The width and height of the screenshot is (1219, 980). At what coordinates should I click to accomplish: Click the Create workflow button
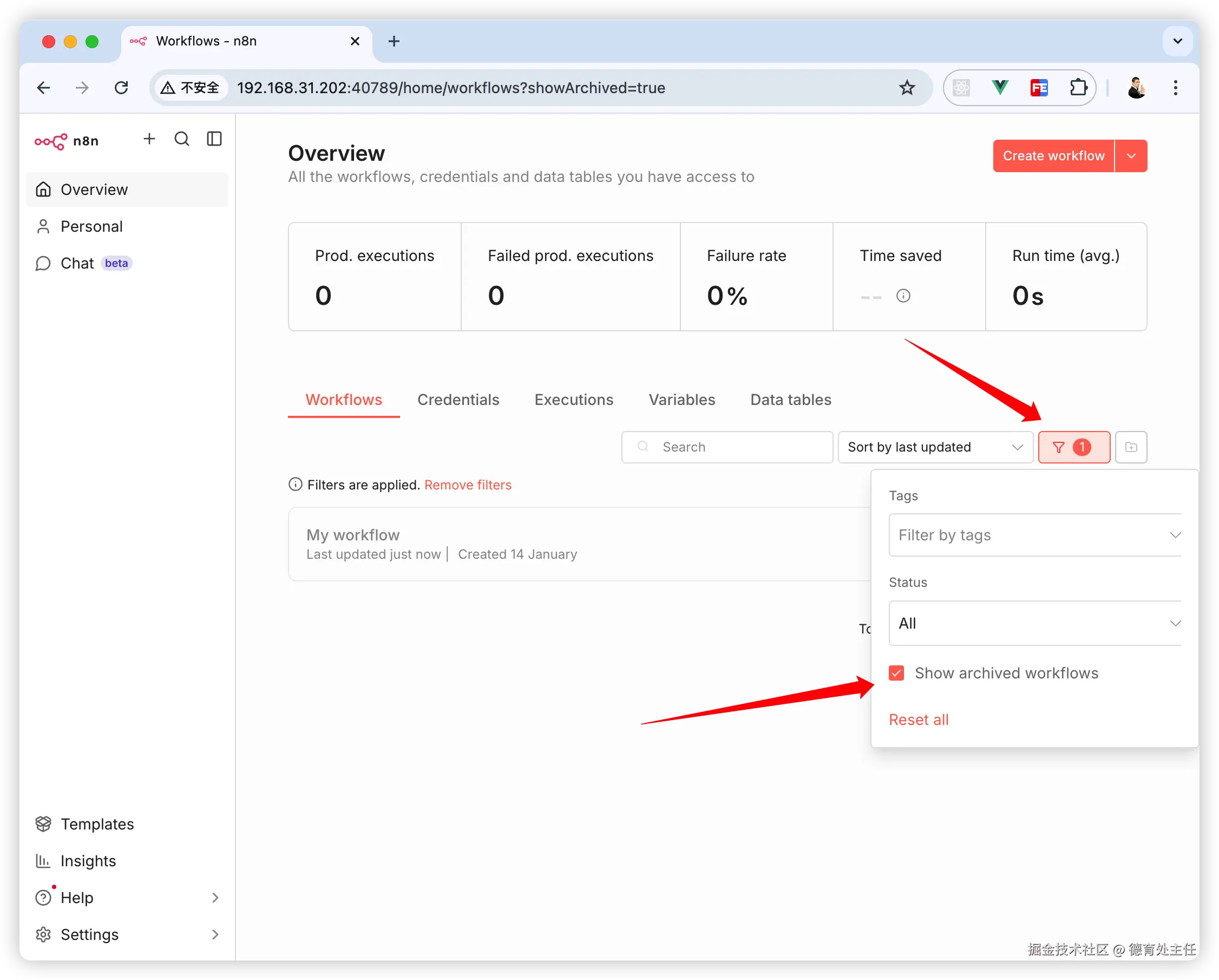1053,156
